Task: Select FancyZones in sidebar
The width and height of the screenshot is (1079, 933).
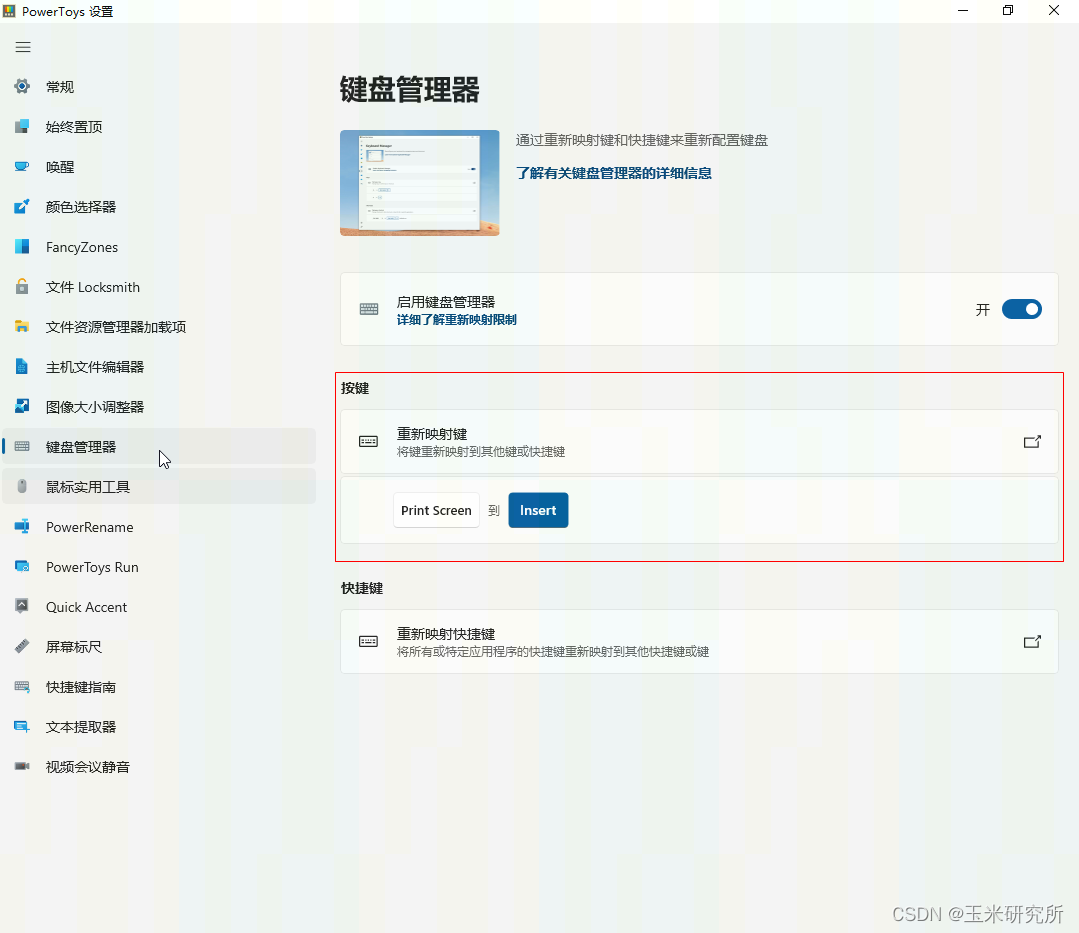Action: 159,246
